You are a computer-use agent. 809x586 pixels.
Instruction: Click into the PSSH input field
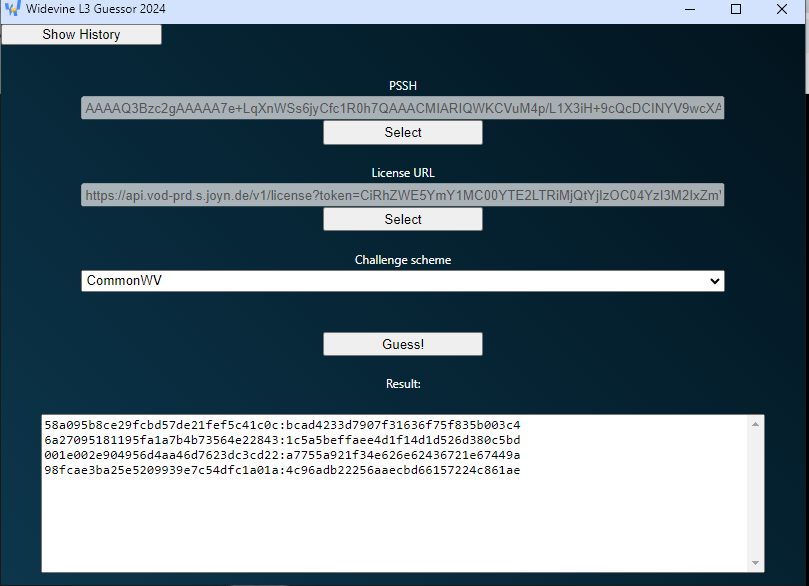pos(402,108)
